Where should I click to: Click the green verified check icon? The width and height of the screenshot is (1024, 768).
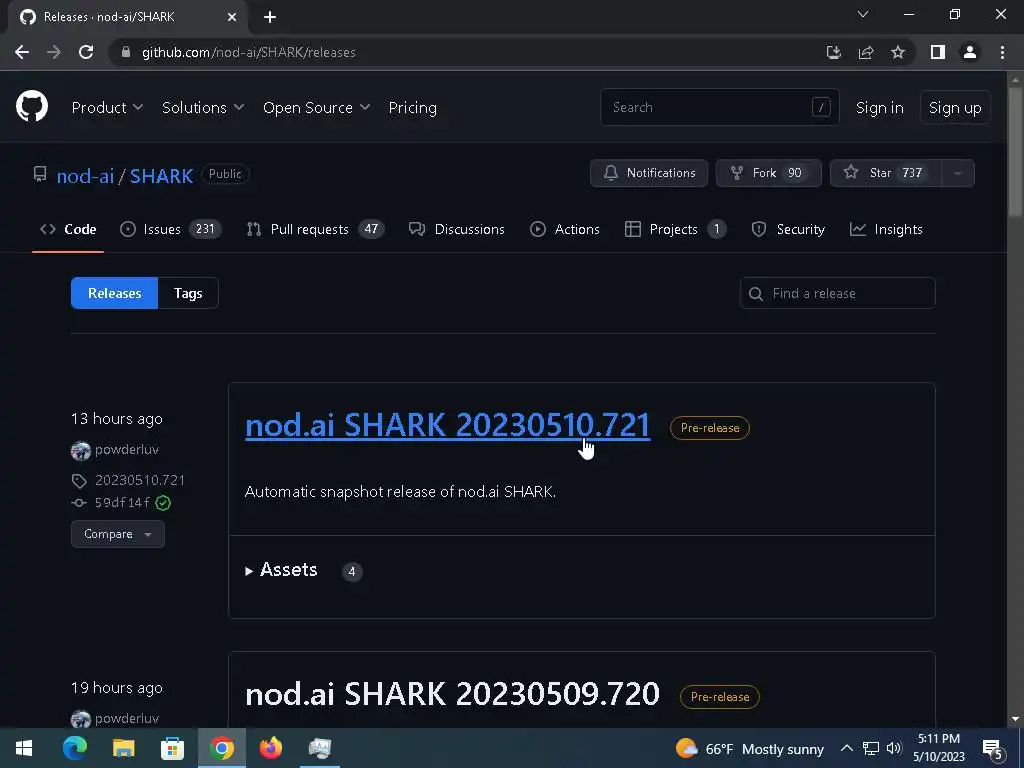coord(163,503)
